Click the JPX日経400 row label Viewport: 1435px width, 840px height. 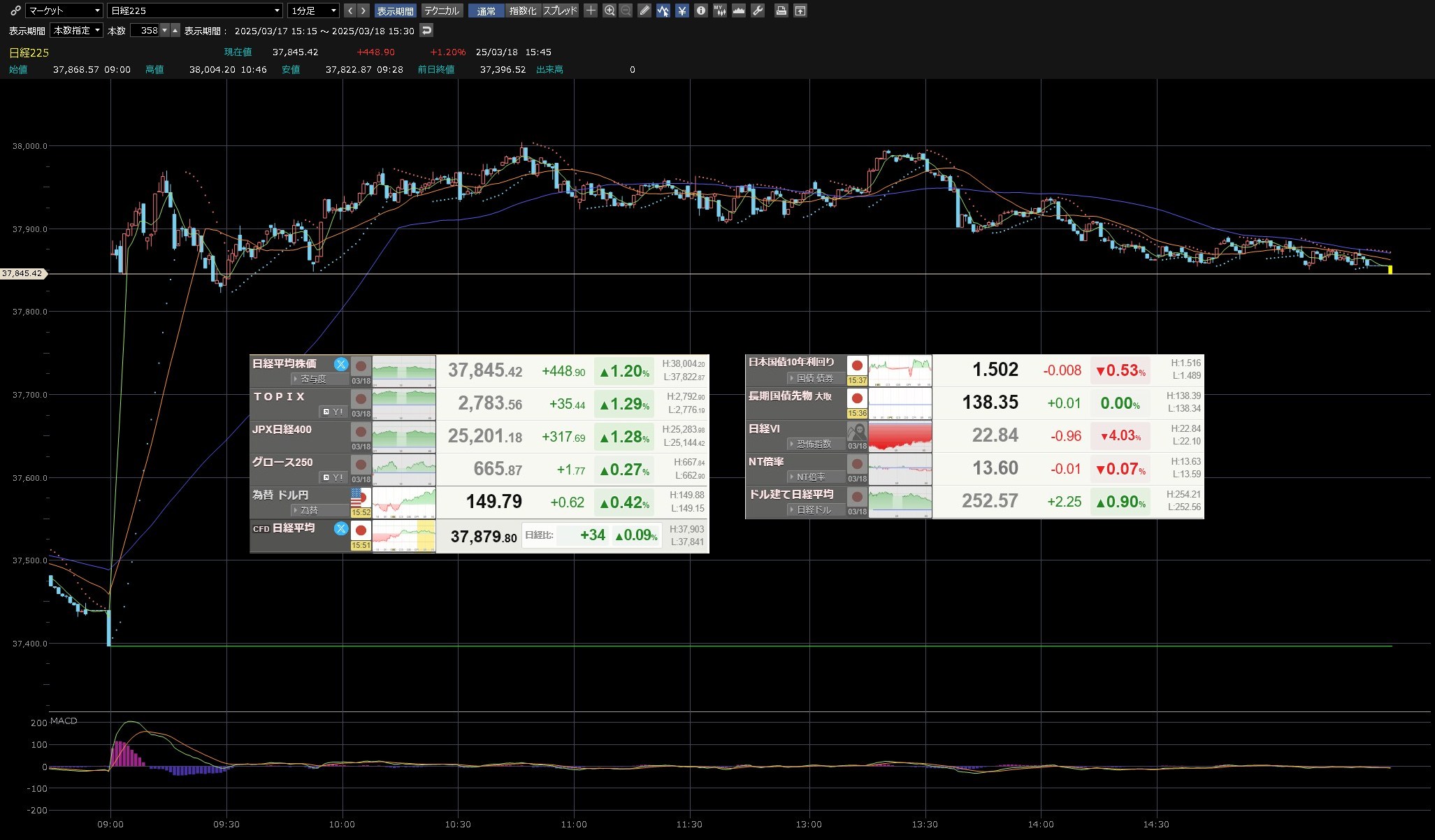282,429
